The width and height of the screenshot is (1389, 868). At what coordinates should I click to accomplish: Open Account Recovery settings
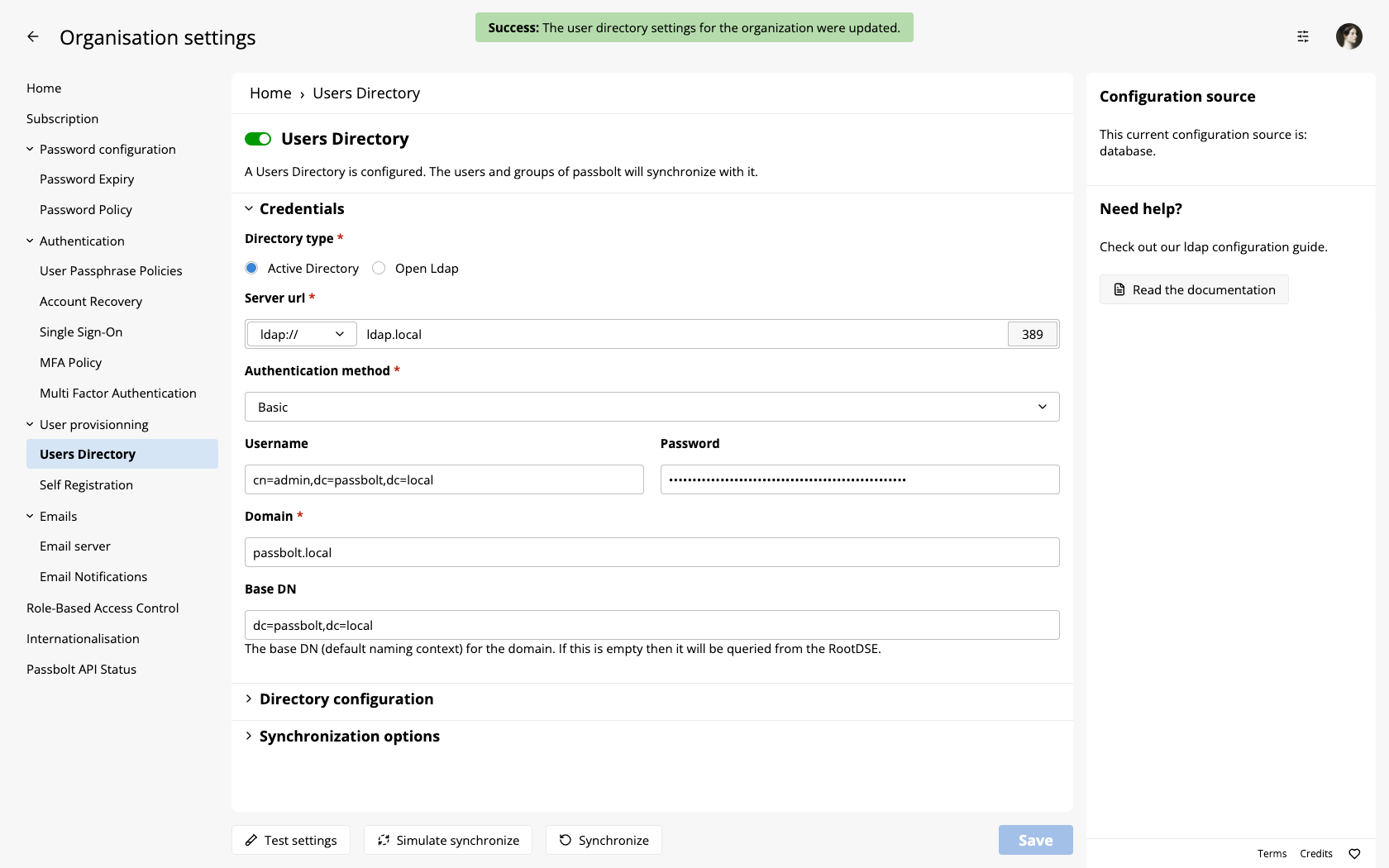(x=91, y=302)
